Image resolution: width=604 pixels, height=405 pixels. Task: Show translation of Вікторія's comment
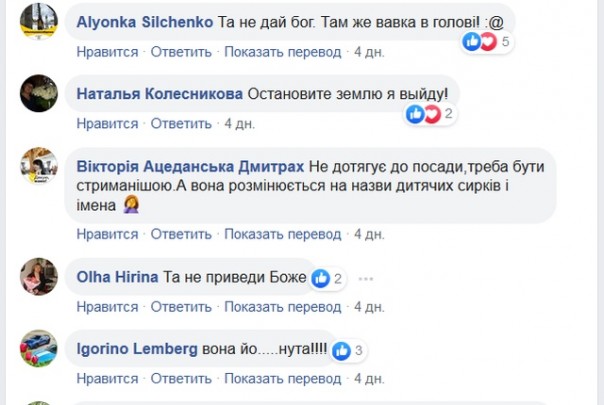(280, 234)
